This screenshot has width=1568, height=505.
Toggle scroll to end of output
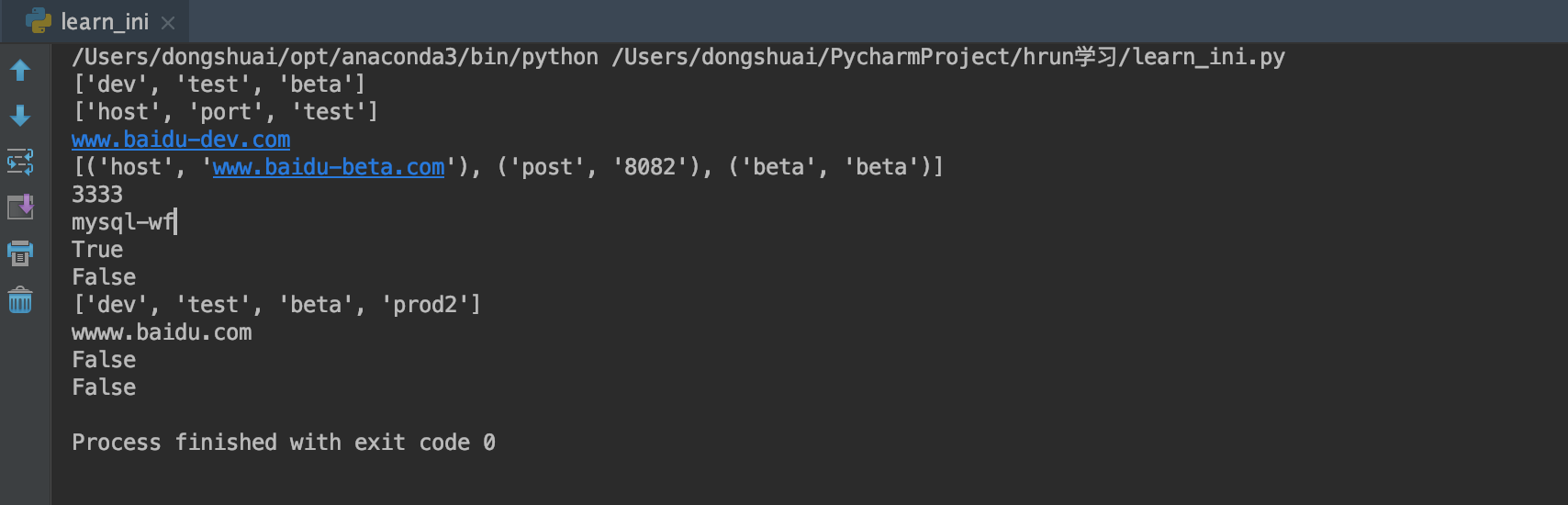pos(20,207)
